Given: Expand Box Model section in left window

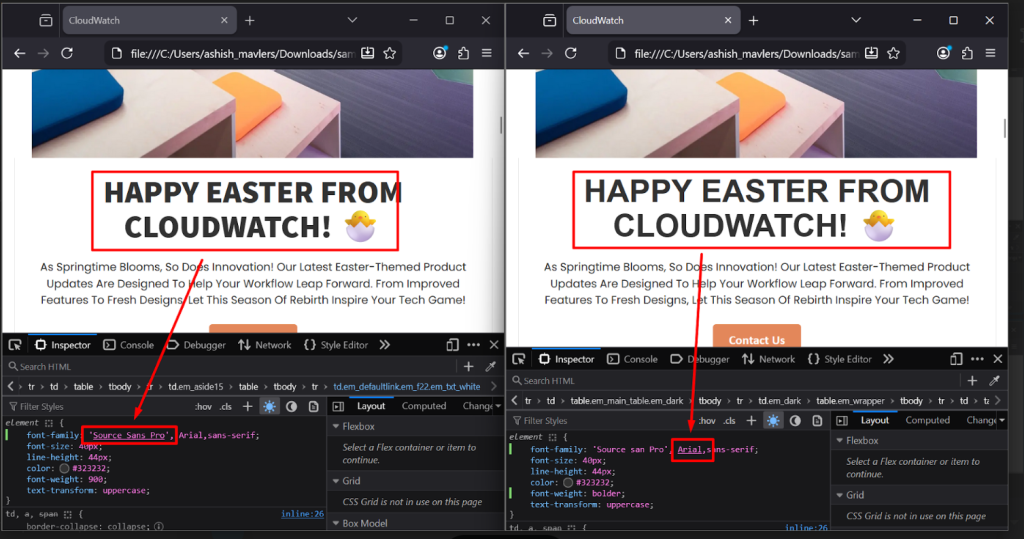Looking at the screenshot, I should coord(336,523).
